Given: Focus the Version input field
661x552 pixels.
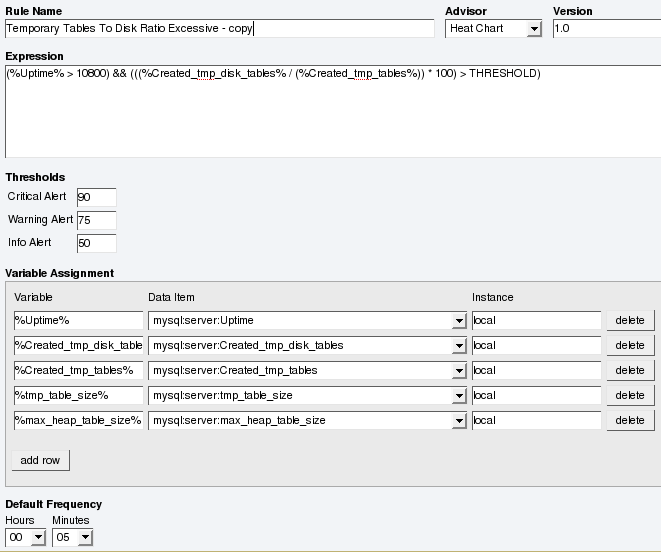Looking at the screenshot, I should coord(606,29).
